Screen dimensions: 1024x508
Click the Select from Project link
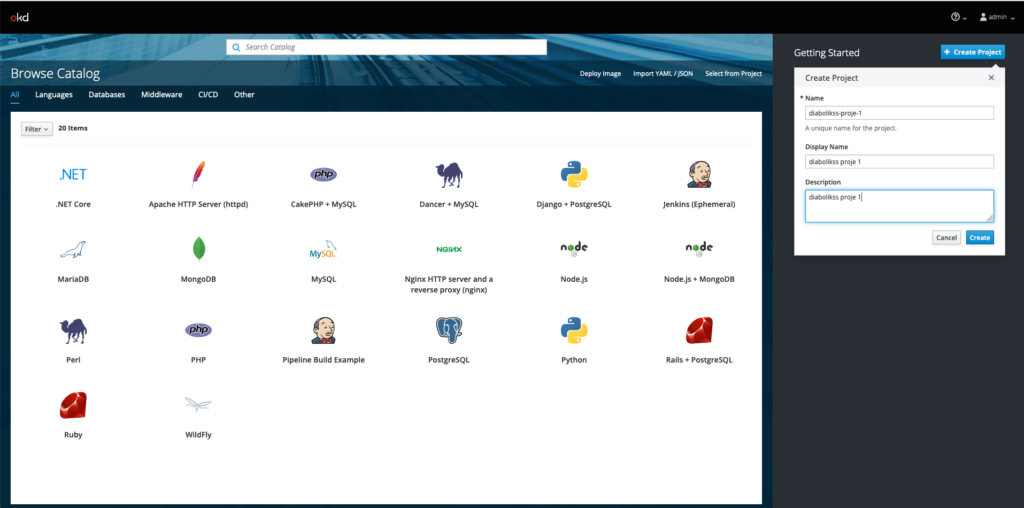(733, 74)
